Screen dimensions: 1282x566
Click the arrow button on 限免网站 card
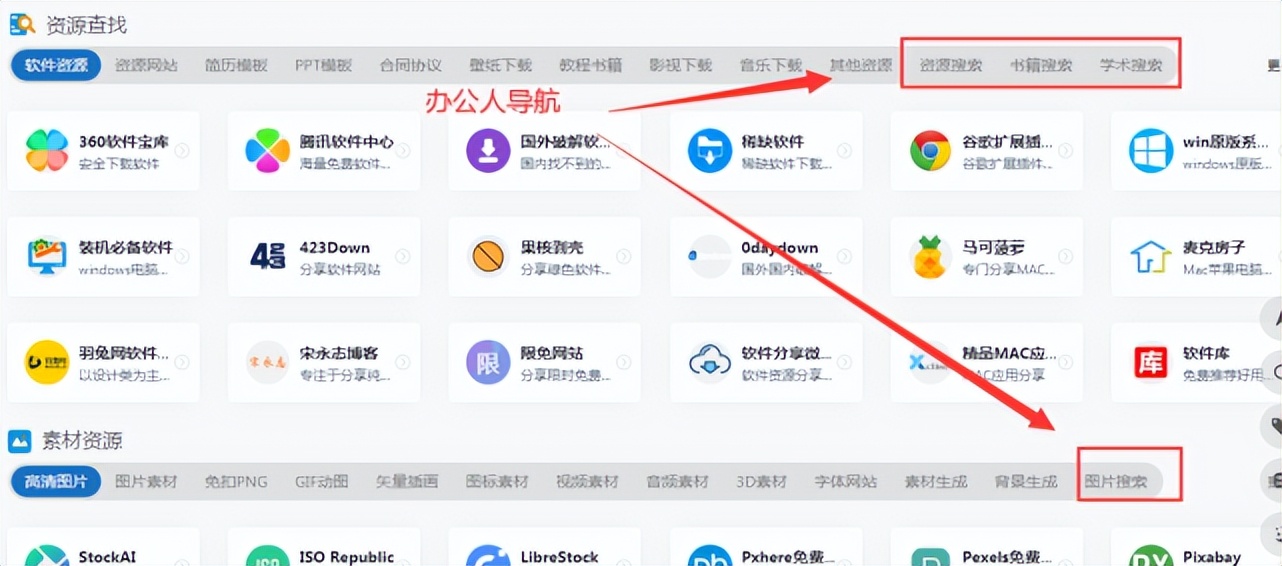(623, 362)
